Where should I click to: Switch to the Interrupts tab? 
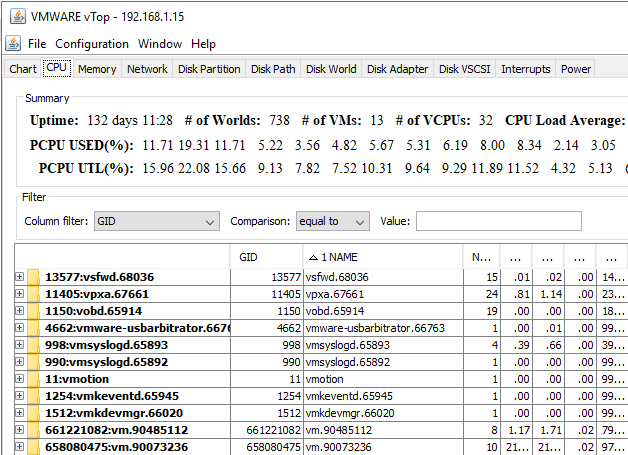tap(525, 69)
